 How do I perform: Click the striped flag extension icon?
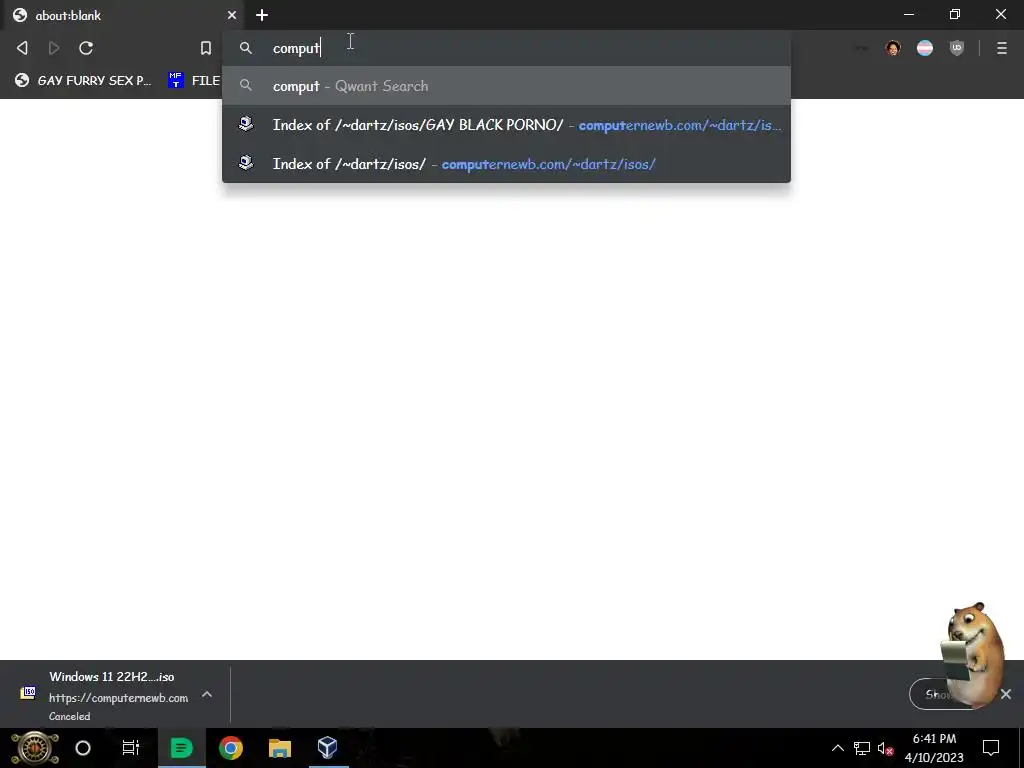[925, 48]
